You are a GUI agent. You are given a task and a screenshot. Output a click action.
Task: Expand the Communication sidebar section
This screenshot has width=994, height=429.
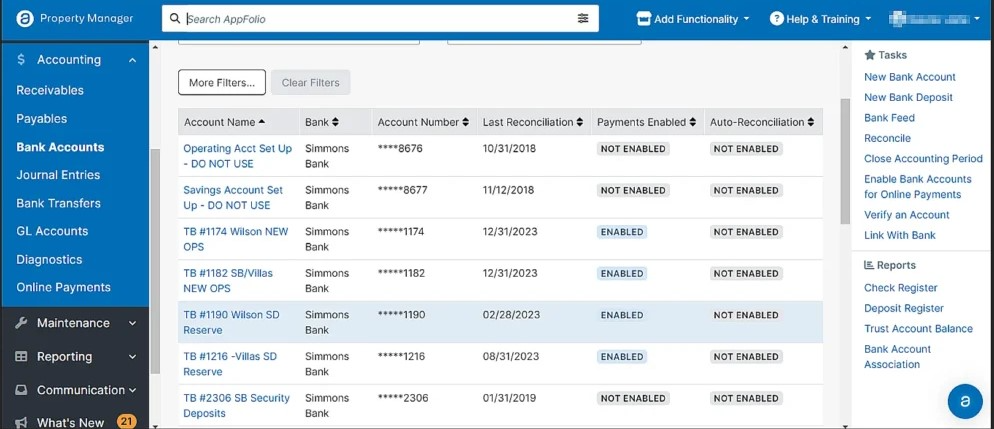[132, 390]
